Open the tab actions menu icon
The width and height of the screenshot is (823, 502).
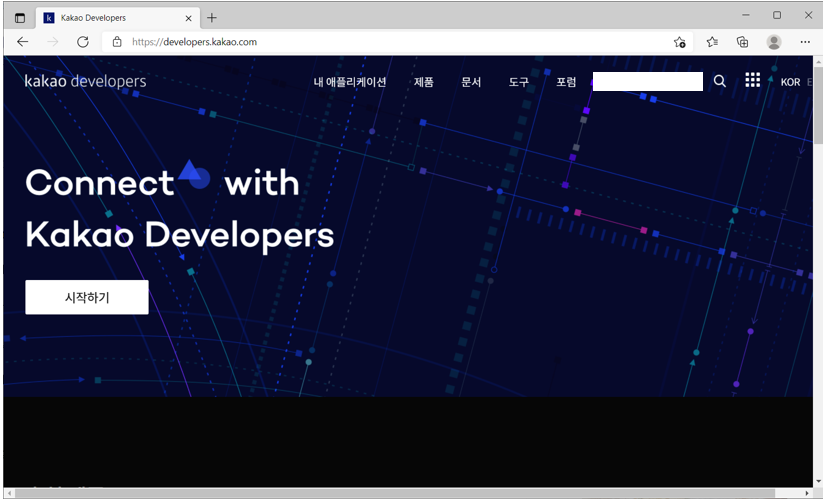tap(20, 18)
